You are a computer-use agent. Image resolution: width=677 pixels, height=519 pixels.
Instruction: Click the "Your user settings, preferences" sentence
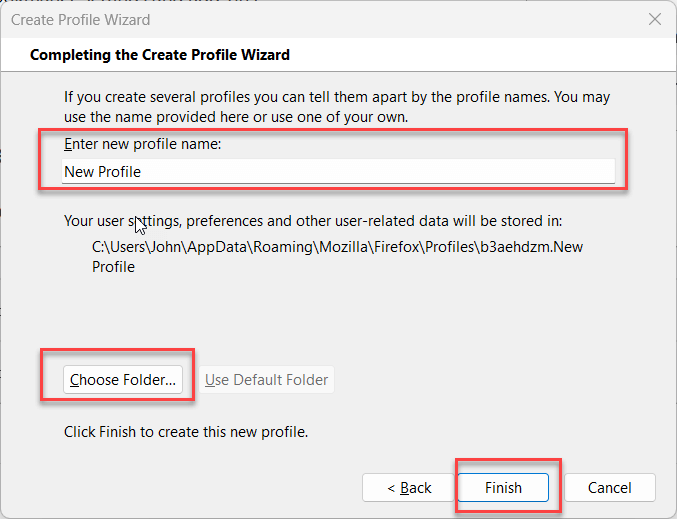click(x=313, y=221)
